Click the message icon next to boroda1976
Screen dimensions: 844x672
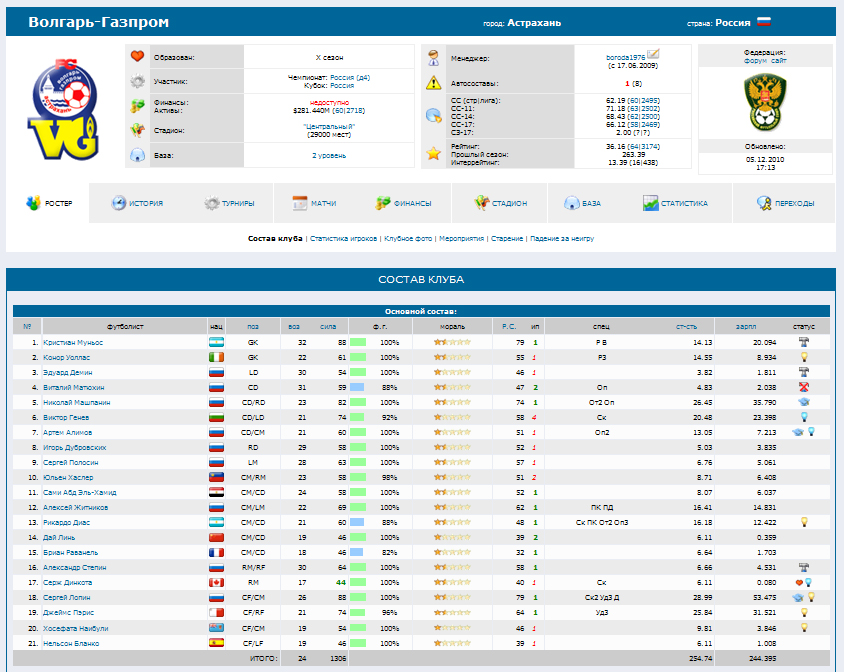pos(653,53)
